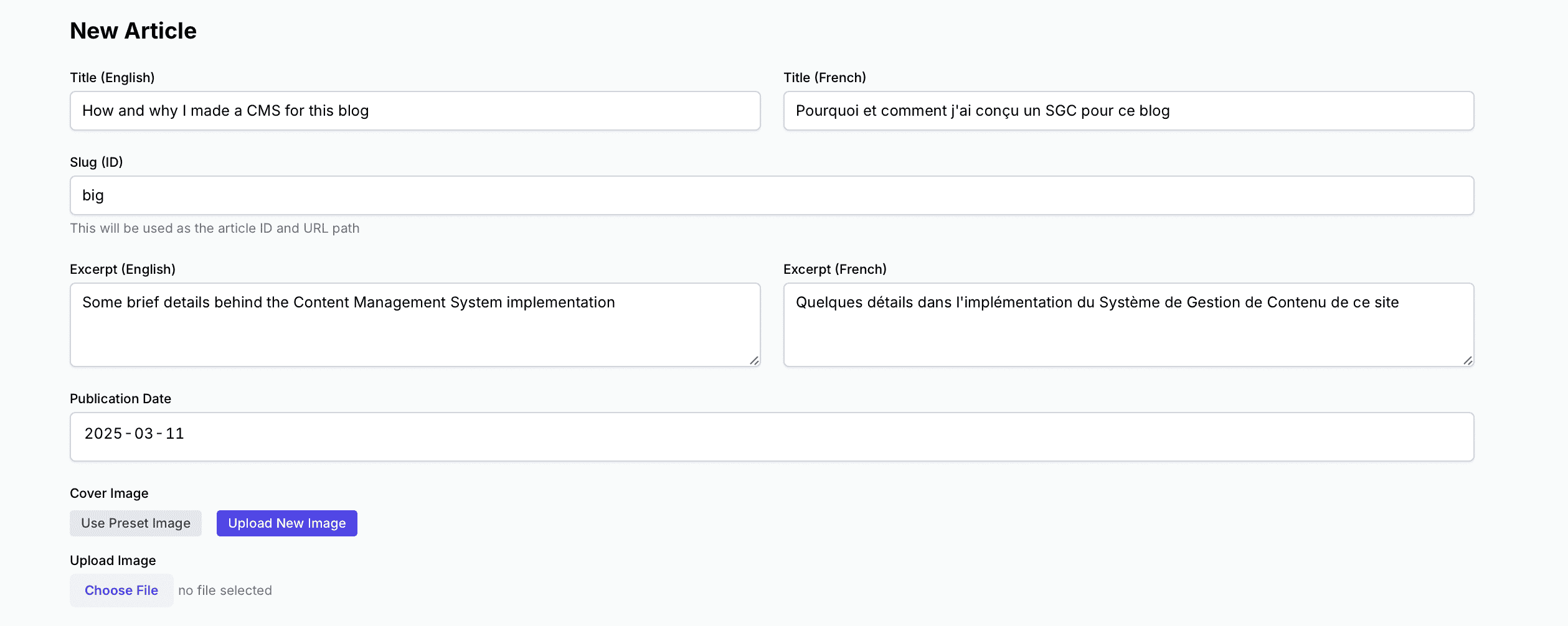Click inside the Excerpt (French) textarea
Screen dimensions: 1568x626
coord(1128,325)
